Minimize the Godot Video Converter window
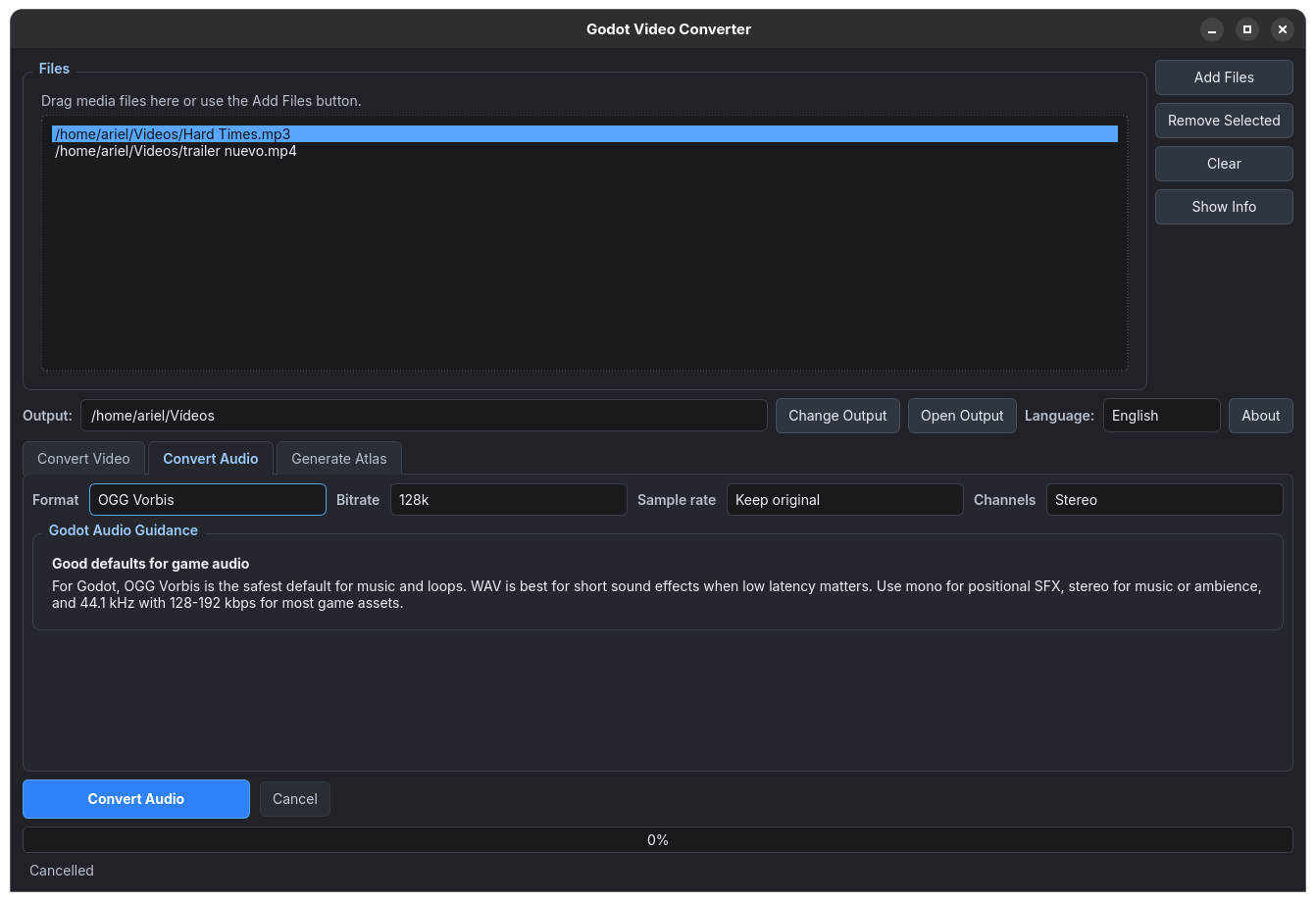Viewport: 1316px width, 902px height. click(x=1212, y=29)
